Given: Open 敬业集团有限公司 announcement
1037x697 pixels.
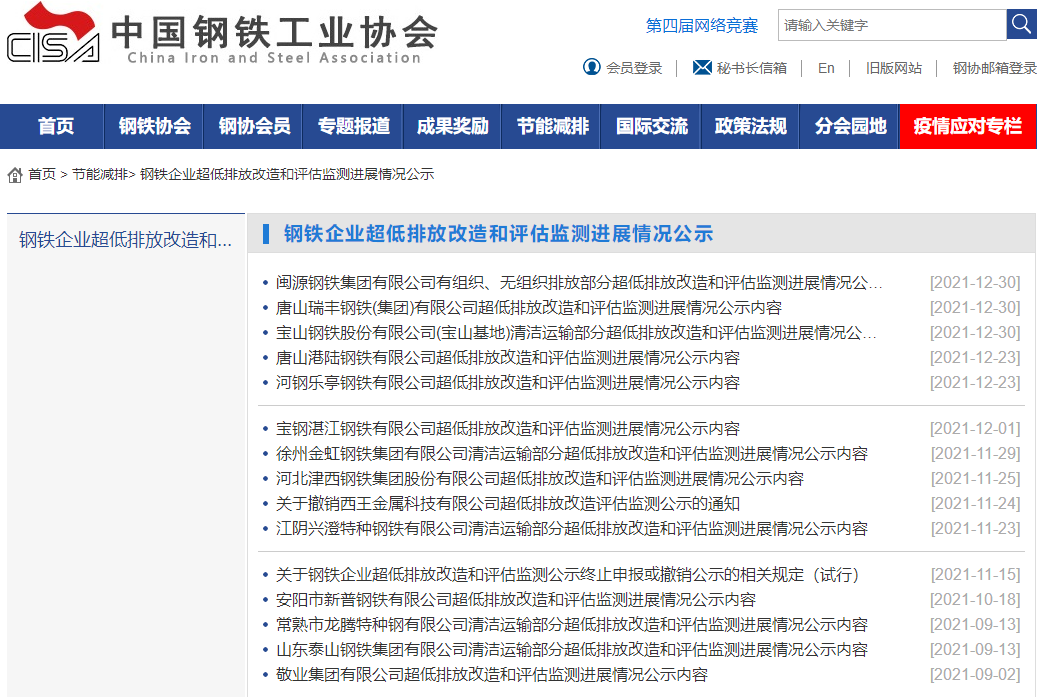Looking at the screenshot, I should tap(491, 675).
